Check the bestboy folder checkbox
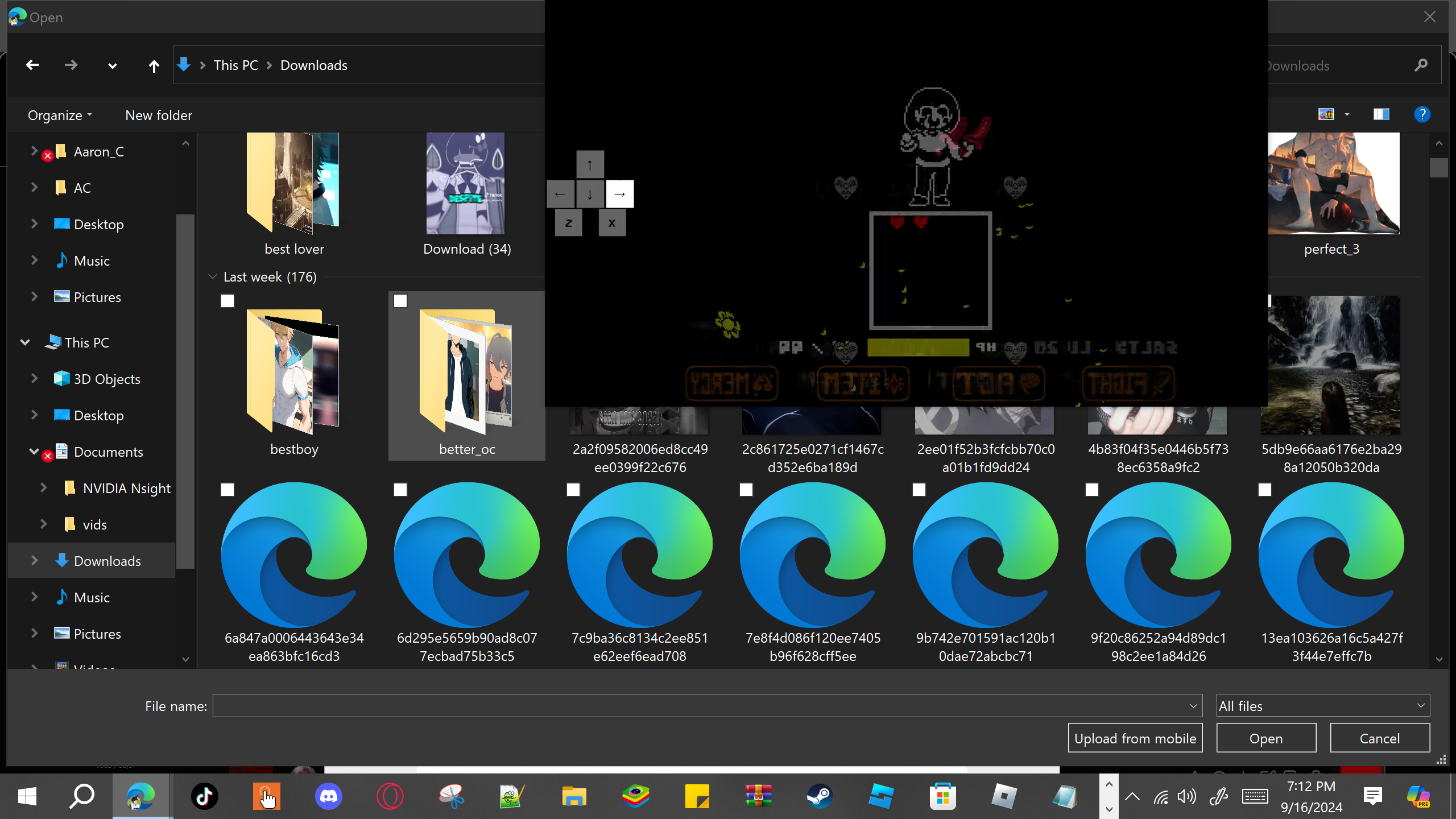1456x819 pixels. click(x=227, y=301)
